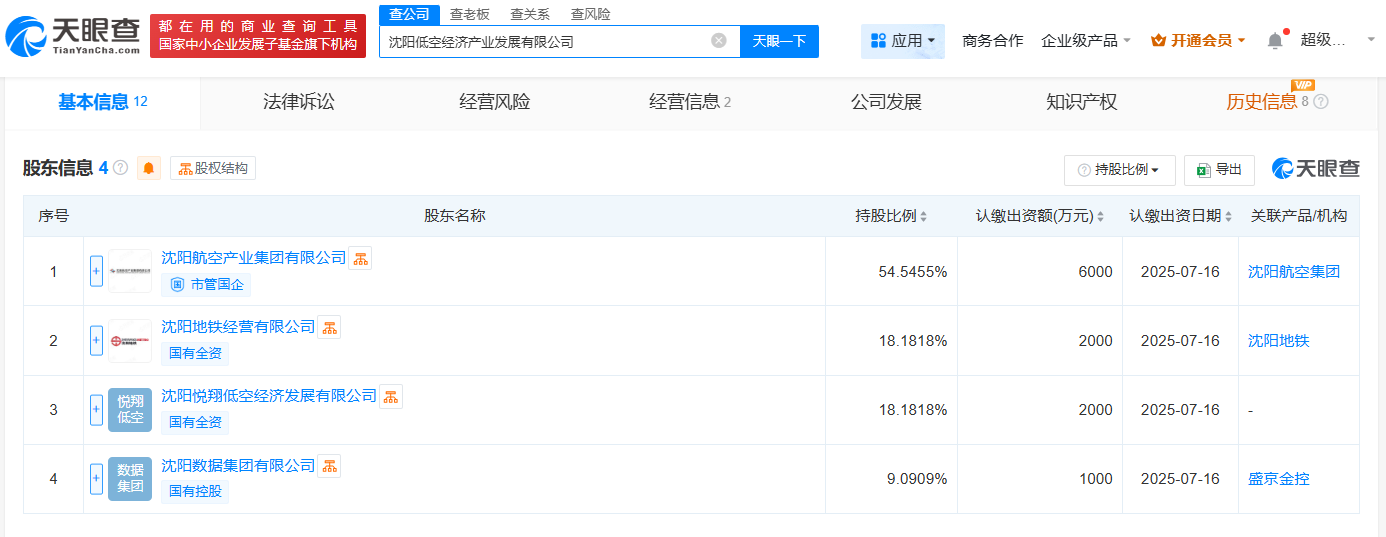Click equity structure icon beside 沈阳地铁经营有限公司

click(x=329, y=327)
